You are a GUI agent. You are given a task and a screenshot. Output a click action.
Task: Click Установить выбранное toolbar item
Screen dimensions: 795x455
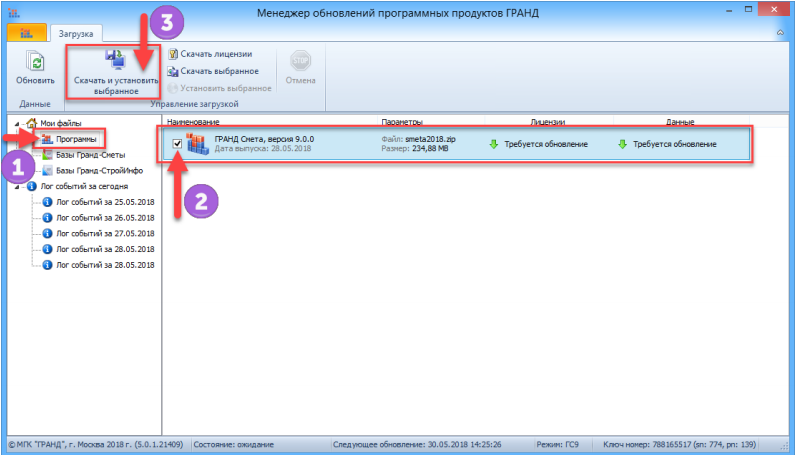(220, 88)
